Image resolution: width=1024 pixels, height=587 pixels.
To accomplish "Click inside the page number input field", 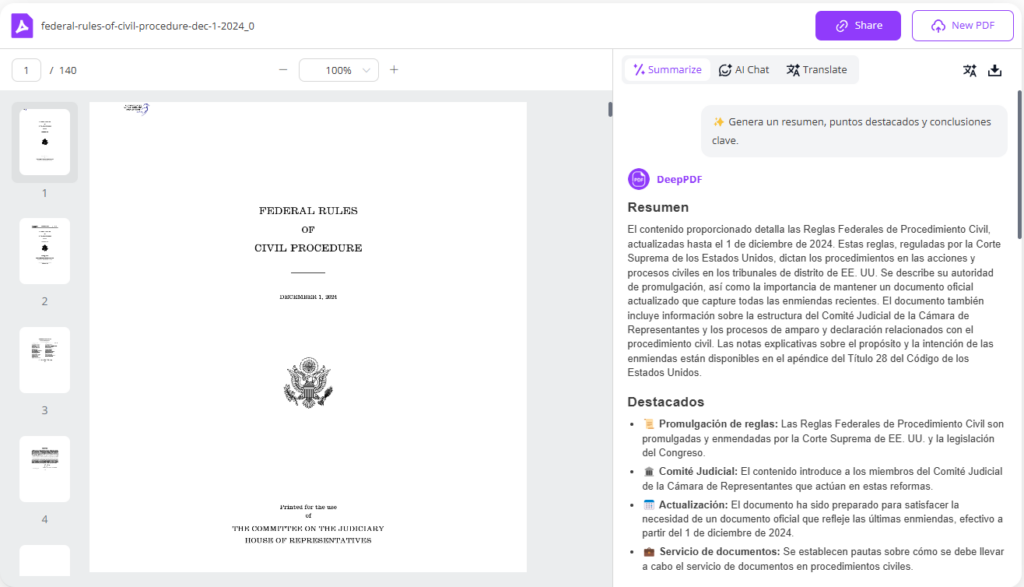I will [25, 70].
